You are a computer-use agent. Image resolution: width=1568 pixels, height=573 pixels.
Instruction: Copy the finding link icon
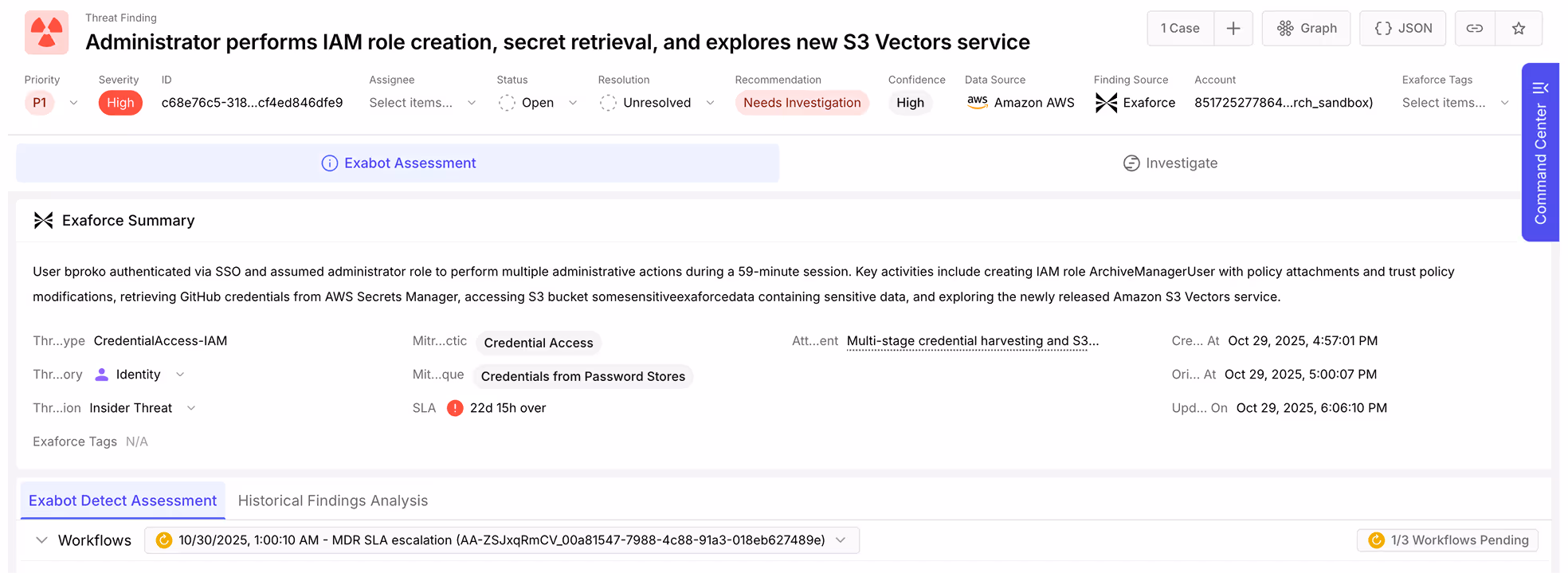(x=1475, y=28)
